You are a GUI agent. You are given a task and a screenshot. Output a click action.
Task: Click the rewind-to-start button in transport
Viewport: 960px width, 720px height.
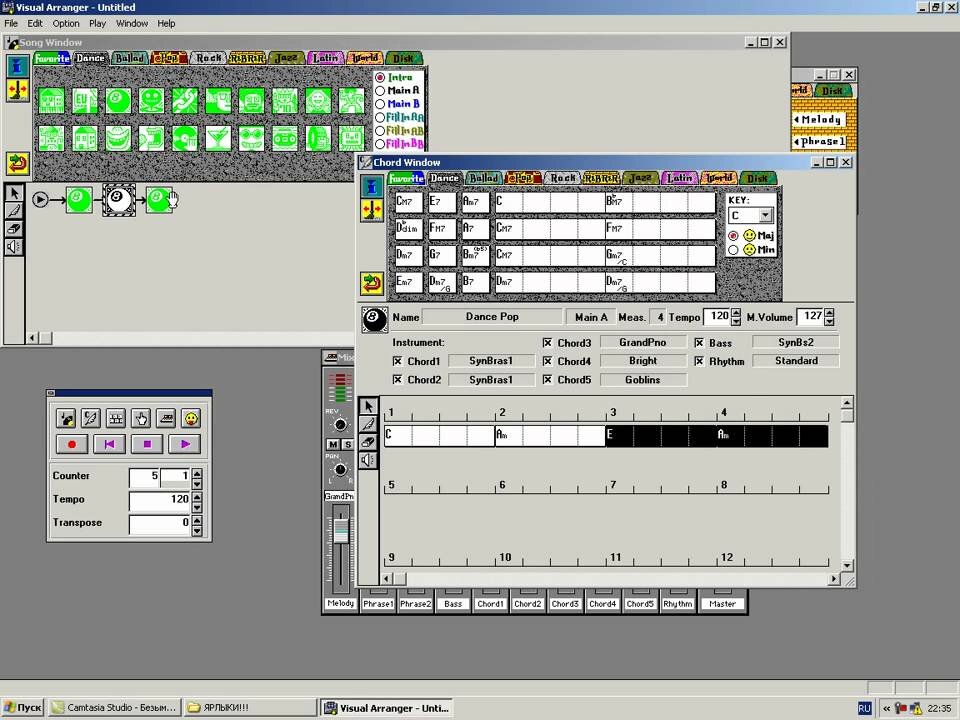tap(110, 444)
